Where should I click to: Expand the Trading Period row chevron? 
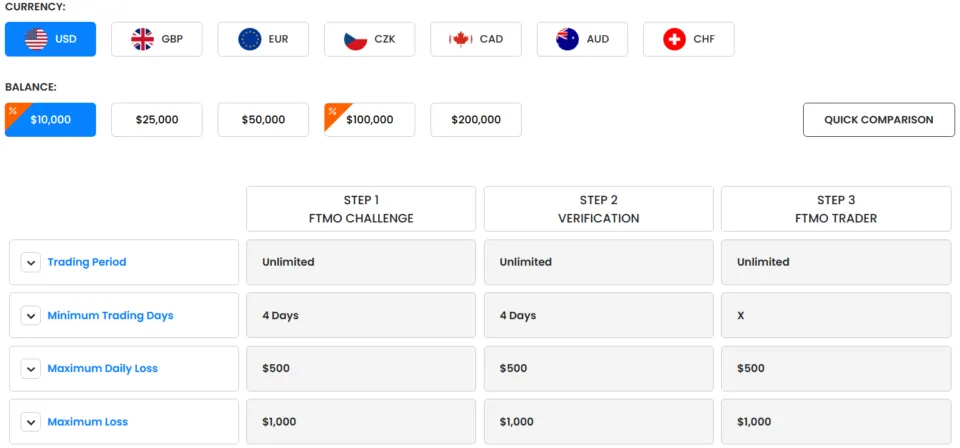point(31,263)
